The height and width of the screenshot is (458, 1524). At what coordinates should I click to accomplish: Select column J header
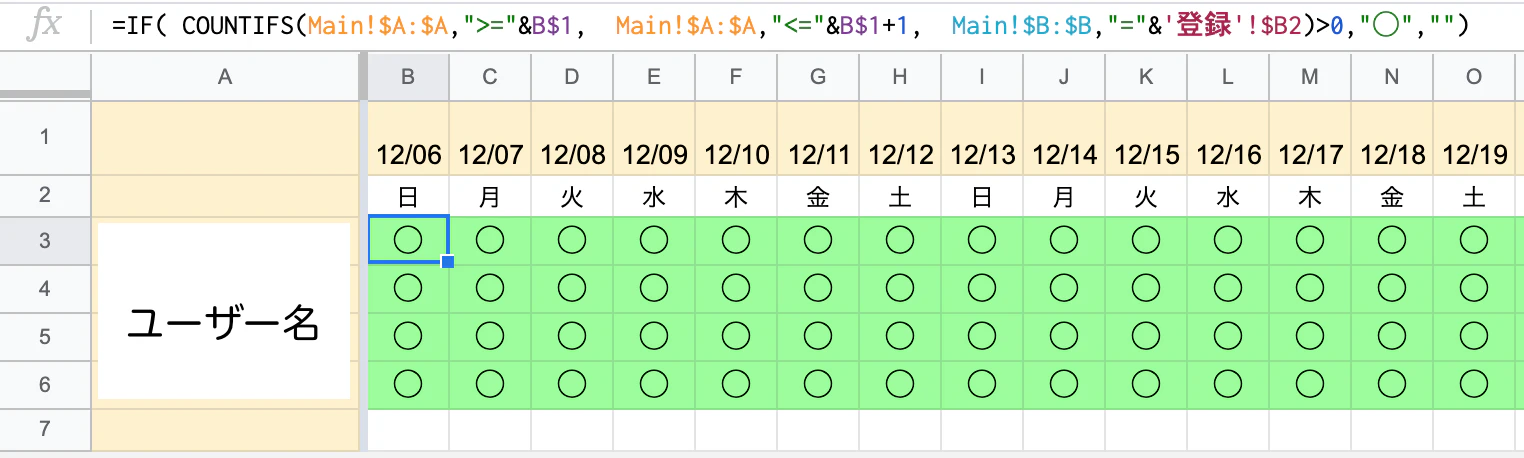(x=1064, y=76)
